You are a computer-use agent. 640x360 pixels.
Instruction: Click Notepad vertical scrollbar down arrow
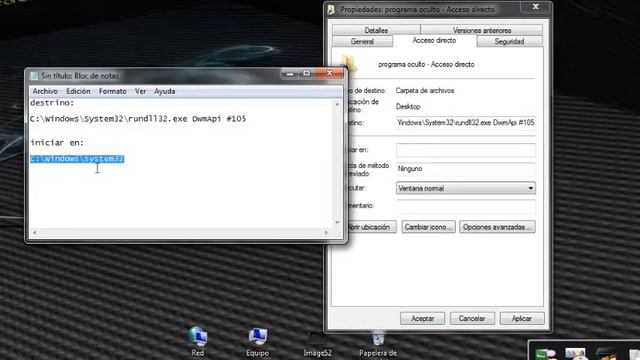(x=337, y=222)
